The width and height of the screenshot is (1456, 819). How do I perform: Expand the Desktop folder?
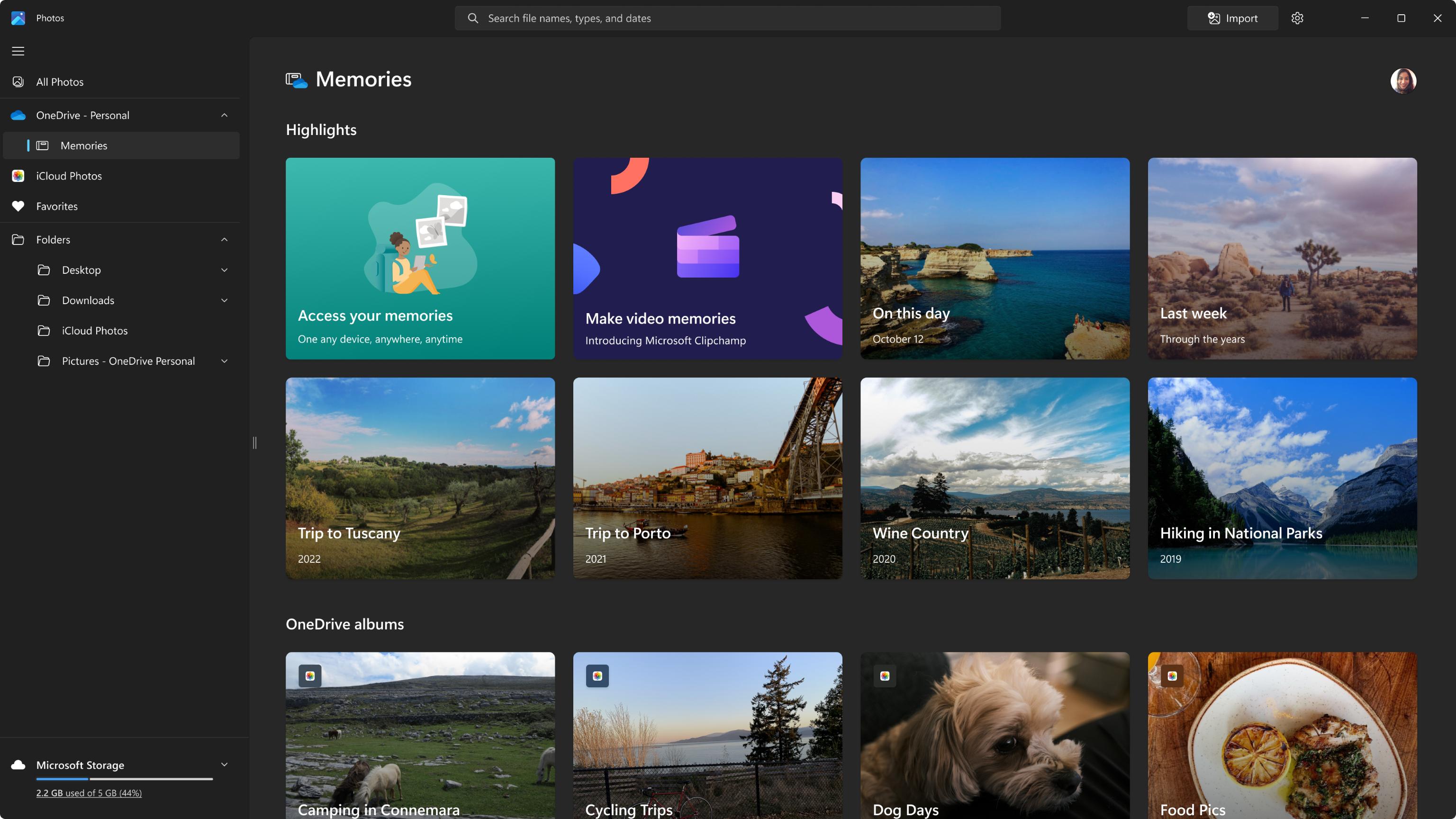[x=223, y=270]
